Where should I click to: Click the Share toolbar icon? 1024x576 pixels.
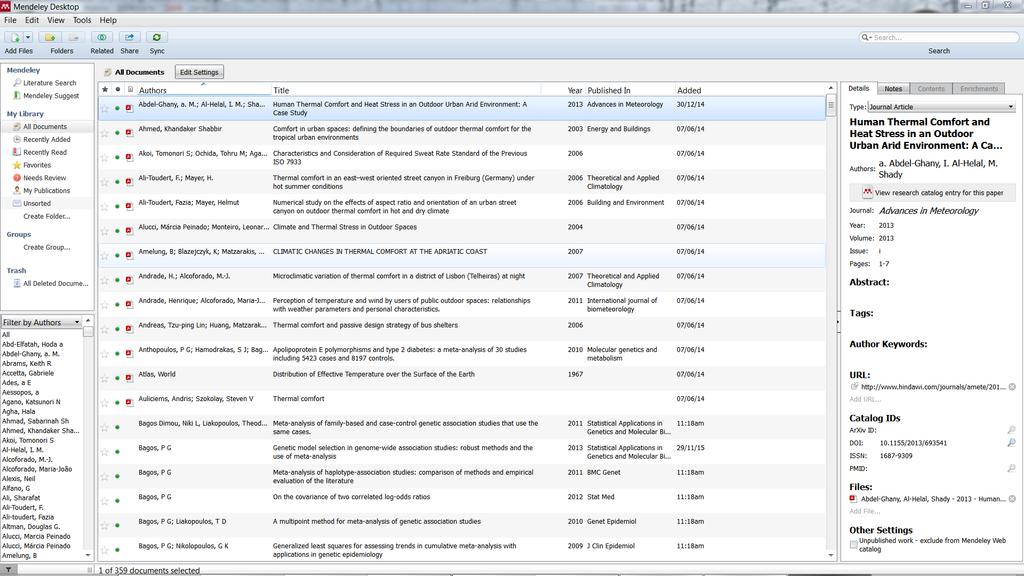point(129,37)
